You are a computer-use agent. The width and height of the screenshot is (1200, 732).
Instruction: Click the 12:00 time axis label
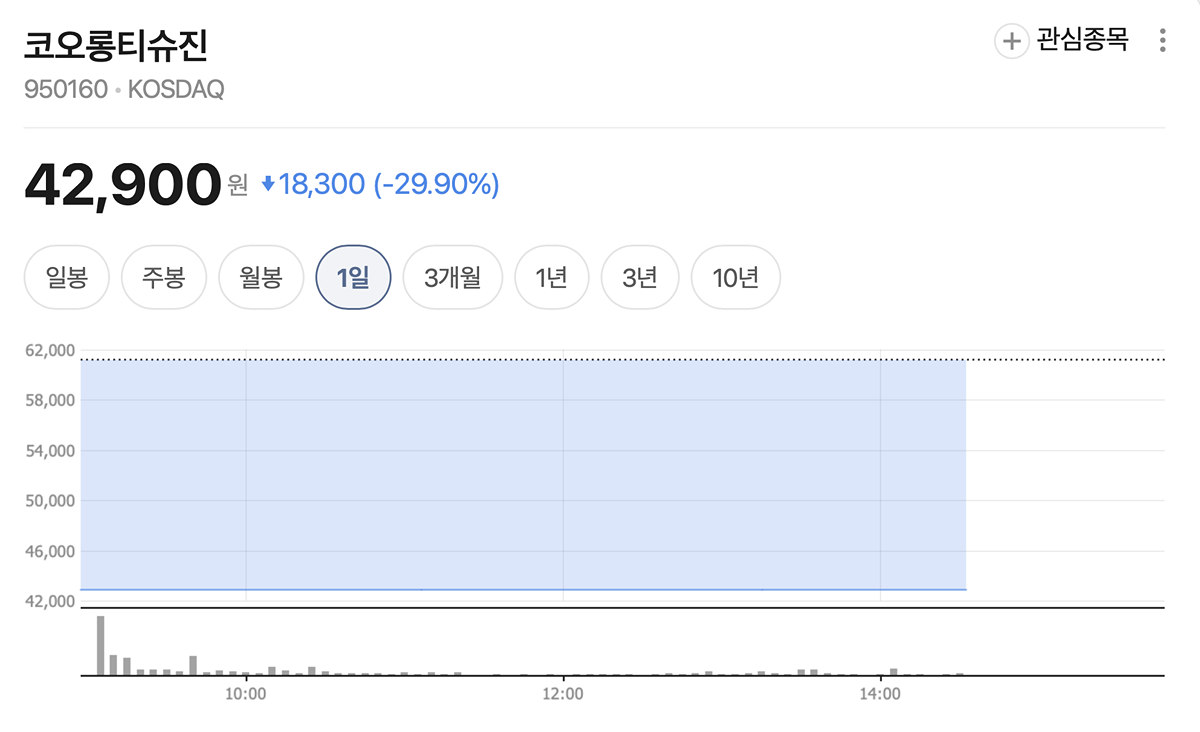tap(563, 694)
